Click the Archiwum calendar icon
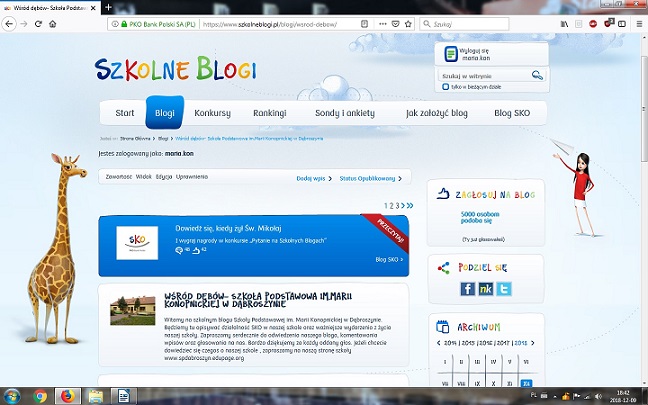This screenshot has width=648, height=405. point(443,326)
